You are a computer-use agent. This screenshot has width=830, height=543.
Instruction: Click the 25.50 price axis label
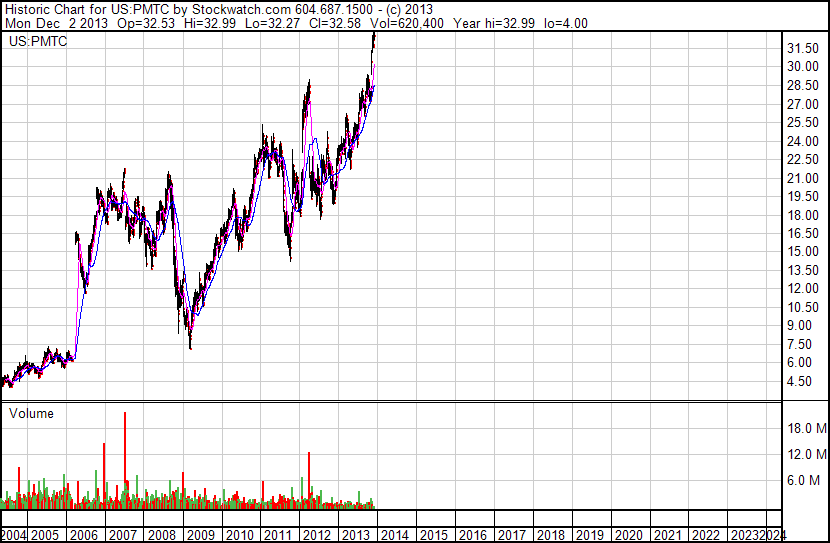coord(803,122)
